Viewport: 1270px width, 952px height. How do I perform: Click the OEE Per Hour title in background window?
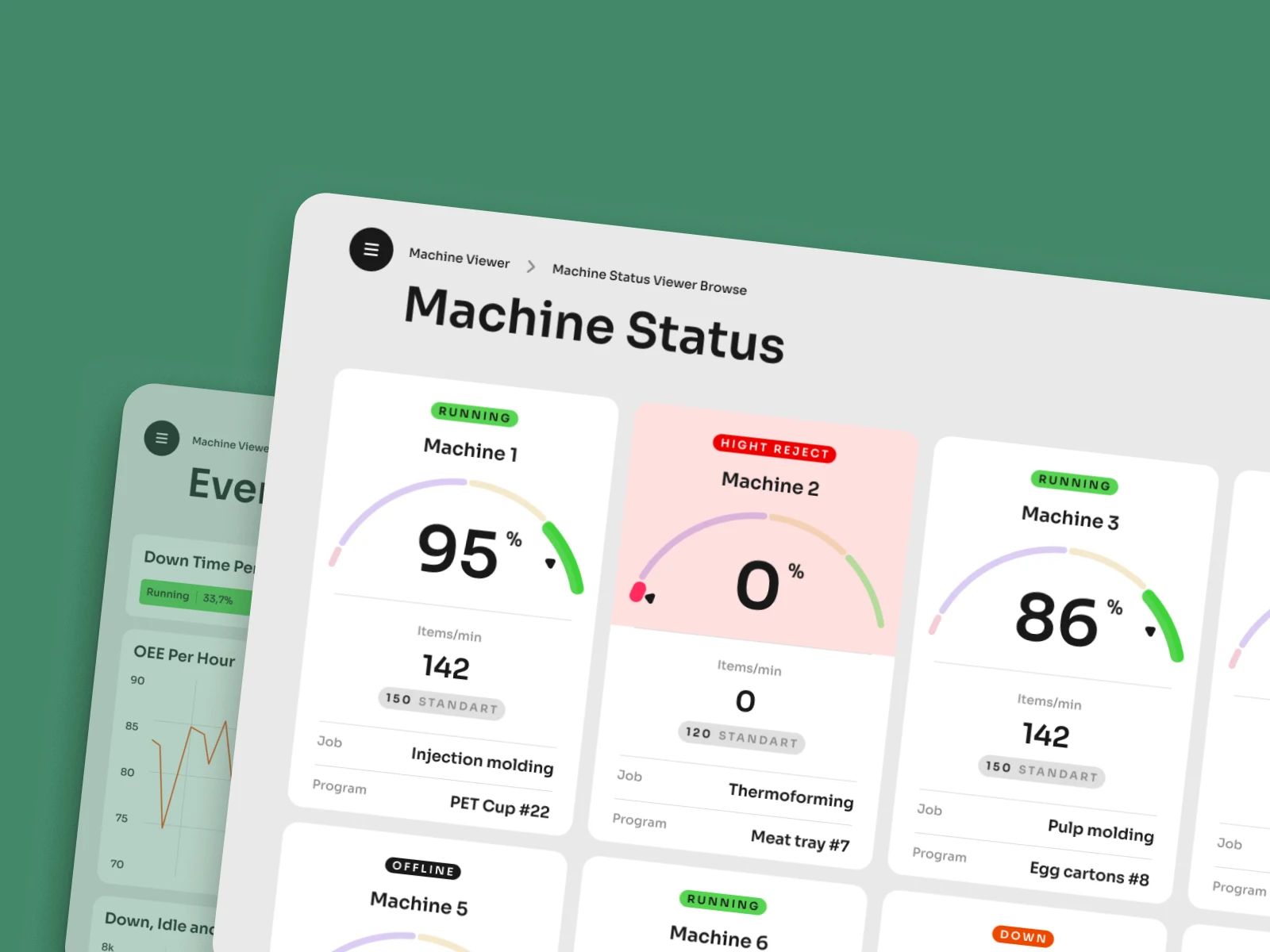(184, 656)
